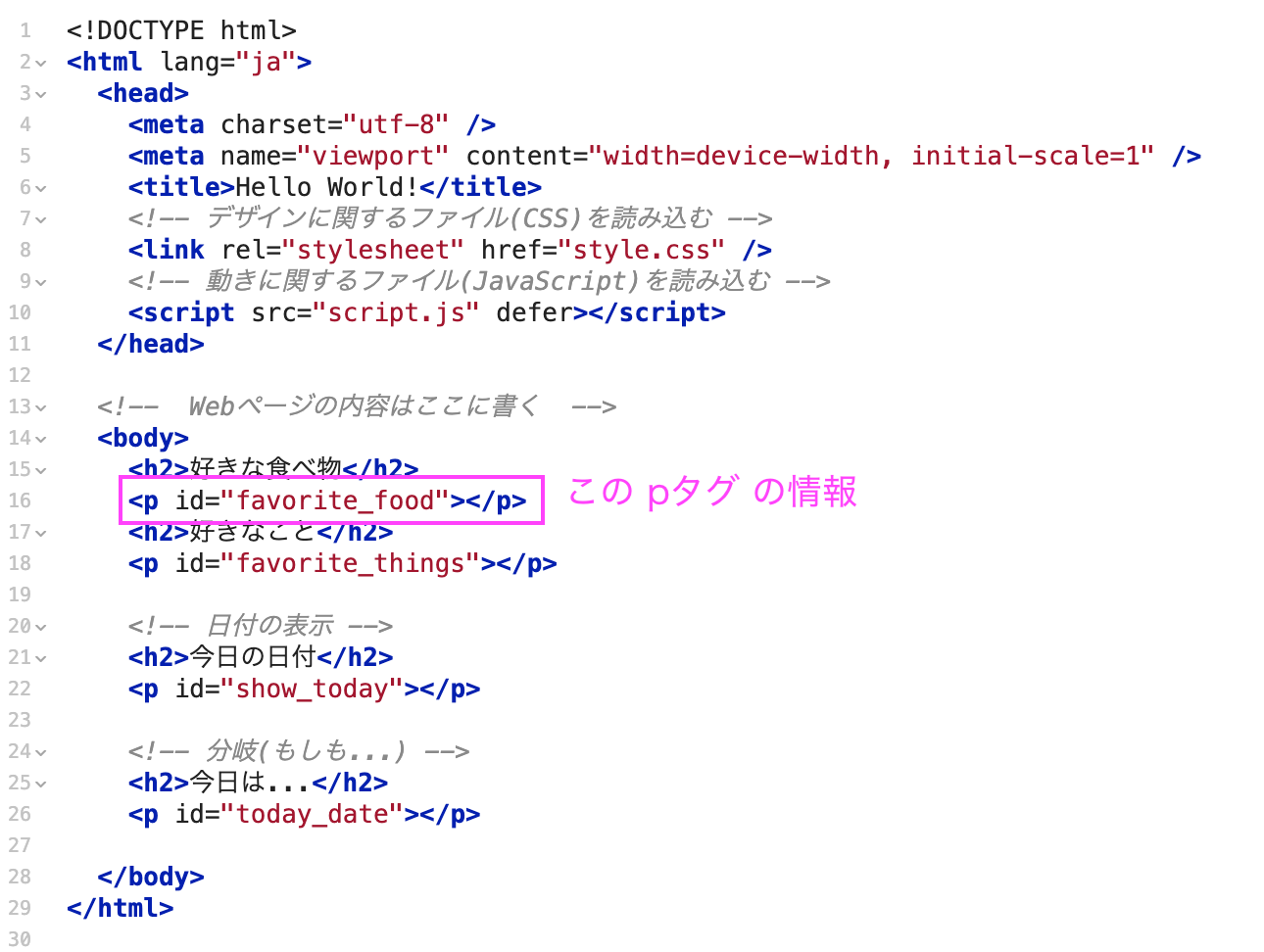
Task: Fold the 日付の表示 comment on line 20
Action: (41, 627)
